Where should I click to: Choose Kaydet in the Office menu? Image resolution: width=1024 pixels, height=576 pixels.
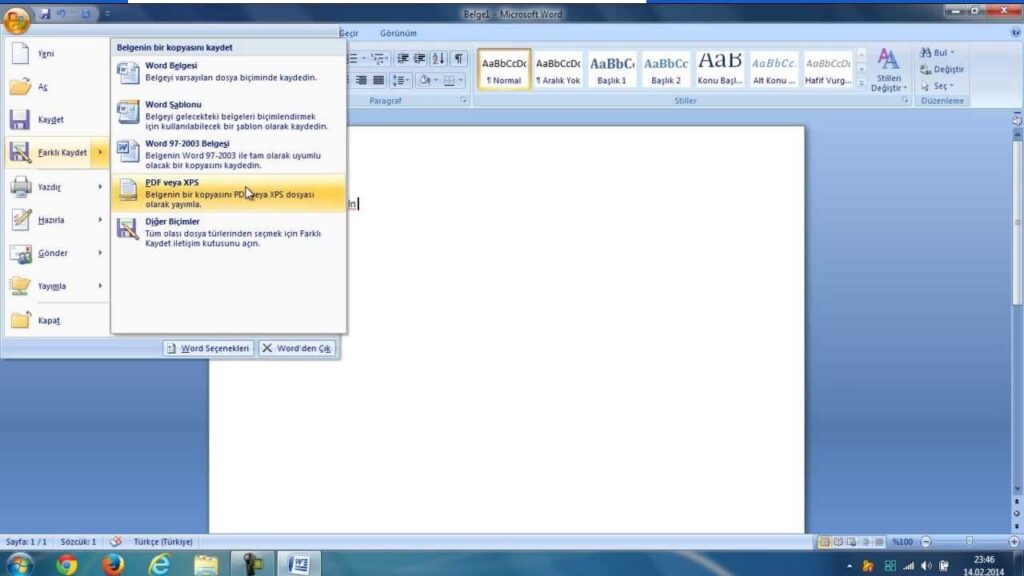[x=56, y=120]
